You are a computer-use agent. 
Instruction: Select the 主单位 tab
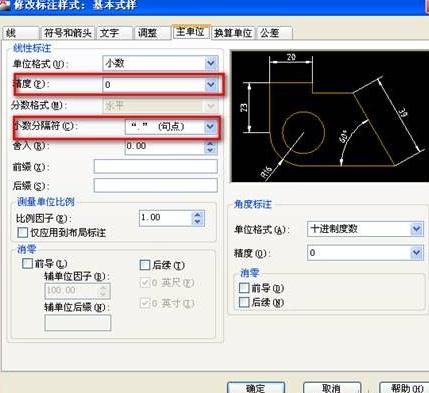pyautogui.click(x=191, y=32)
